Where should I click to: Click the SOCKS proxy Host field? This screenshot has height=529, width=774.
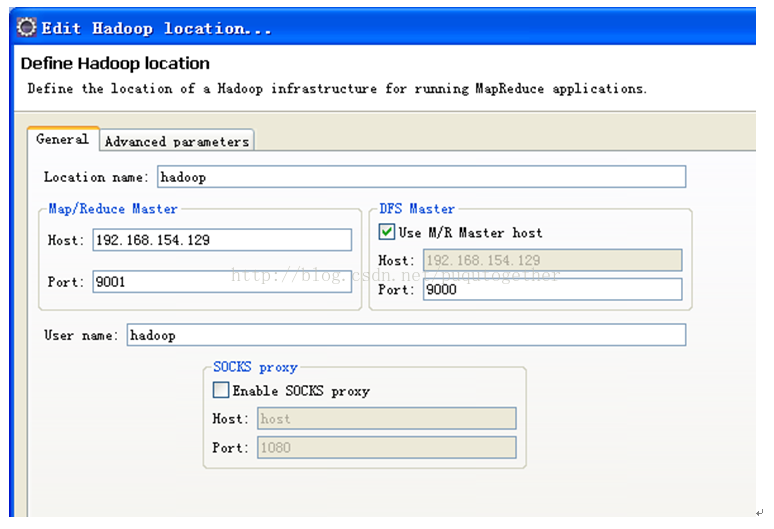pos(387,418)
